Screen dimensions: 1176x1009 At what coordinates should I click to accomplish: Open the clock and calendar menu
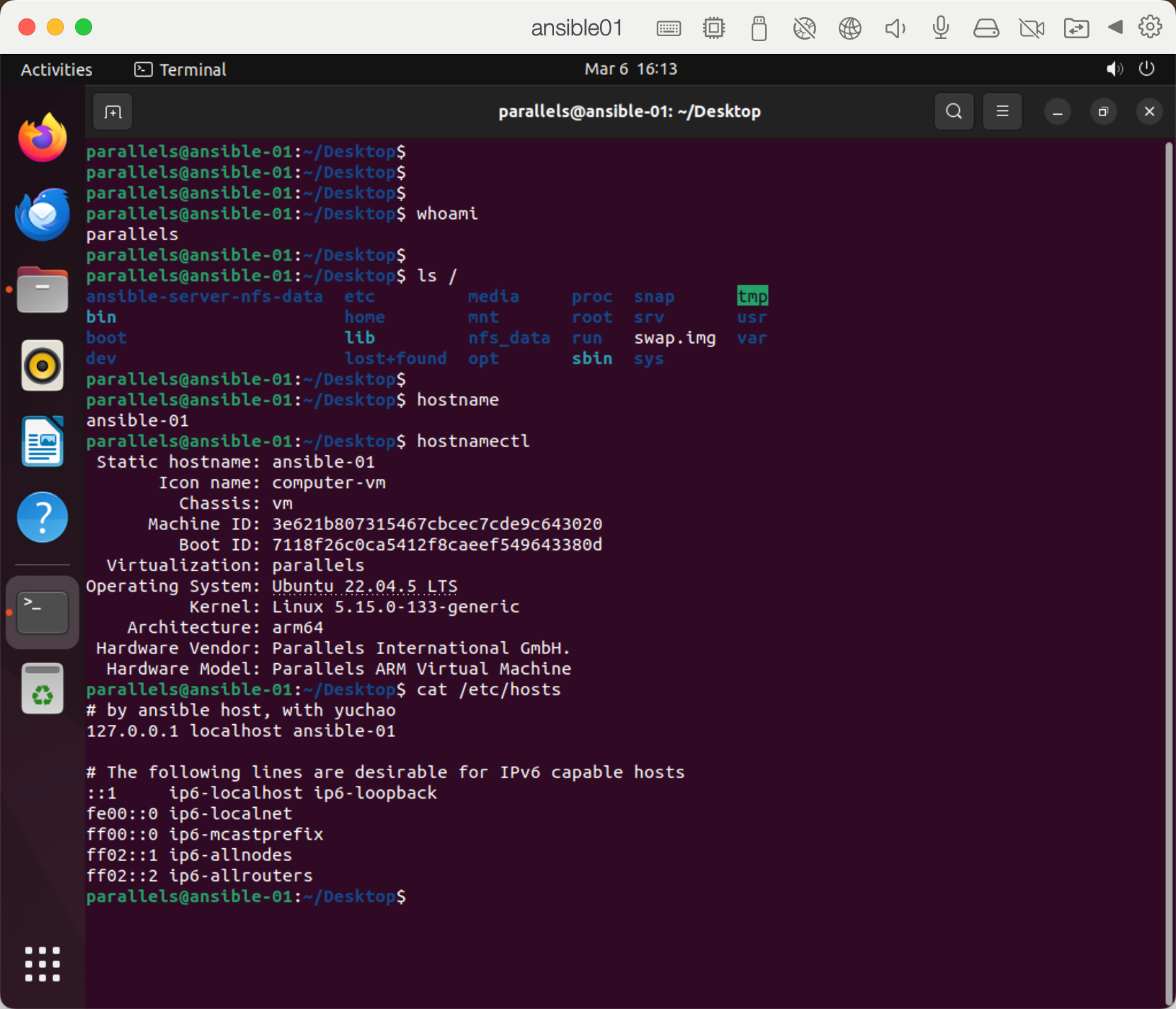631,69
